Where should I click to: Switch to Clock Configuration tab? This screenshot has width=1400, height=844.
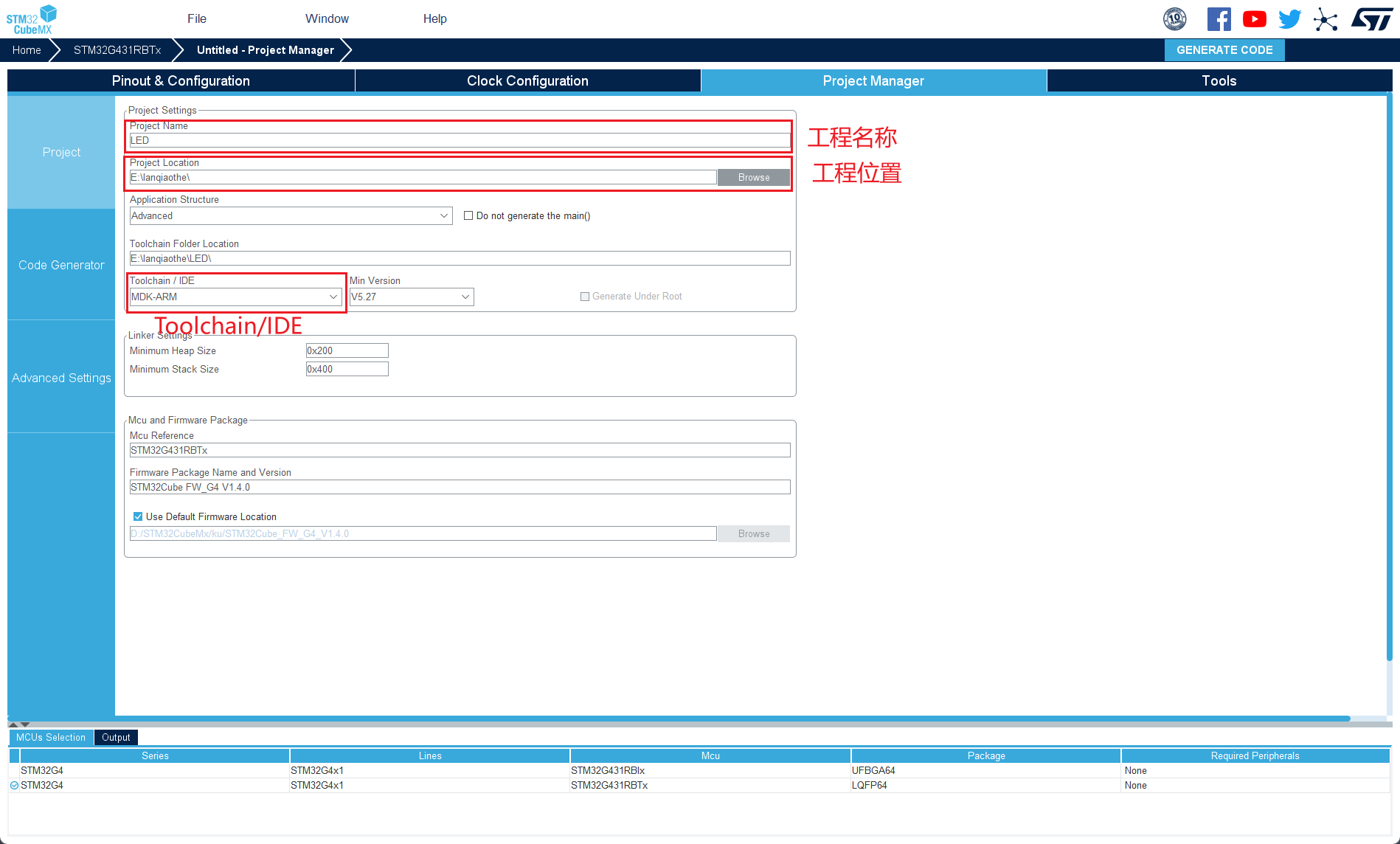[x=527, y=81]
